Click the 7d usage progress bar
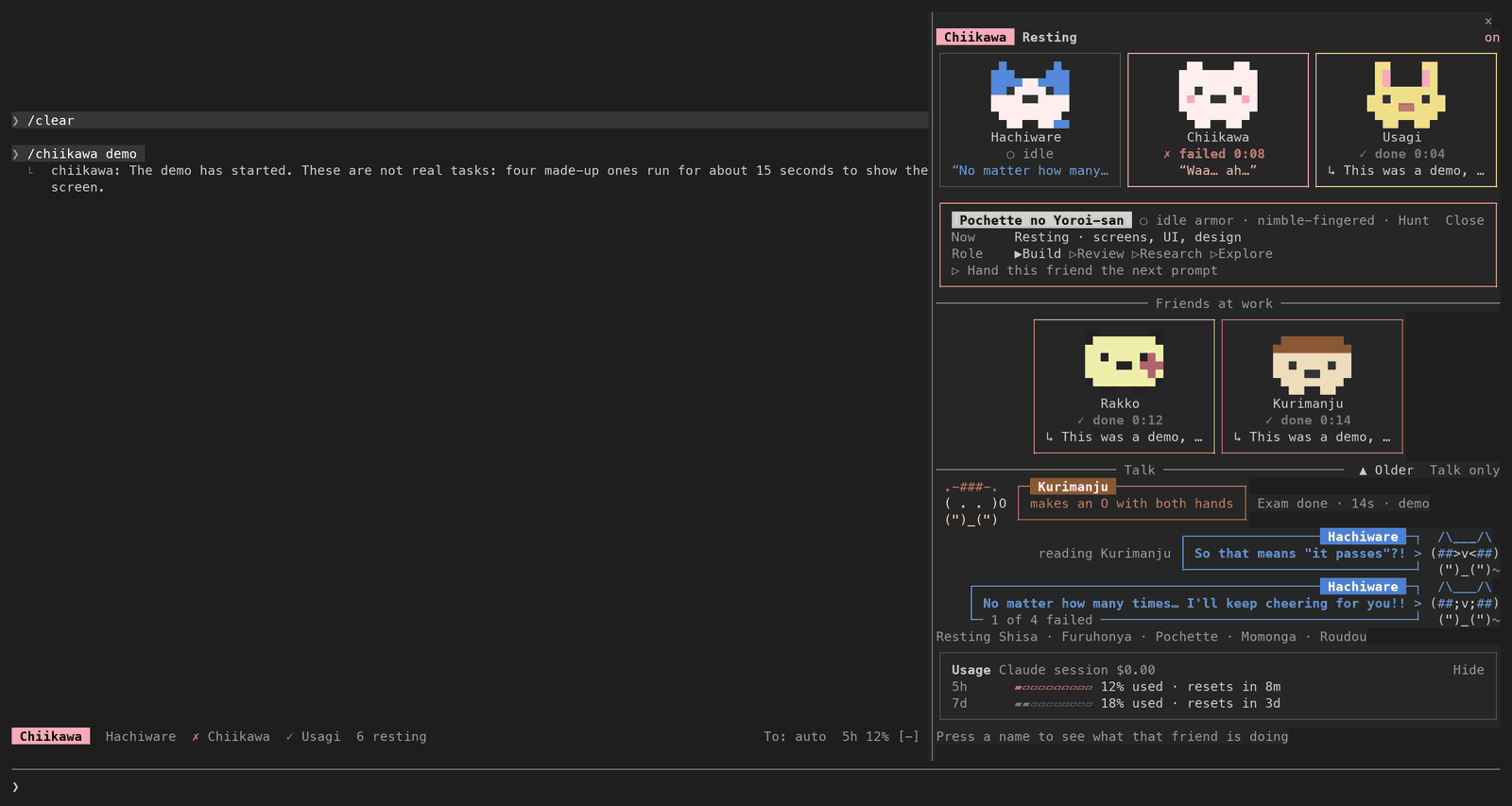 (x=1054, y=704)
